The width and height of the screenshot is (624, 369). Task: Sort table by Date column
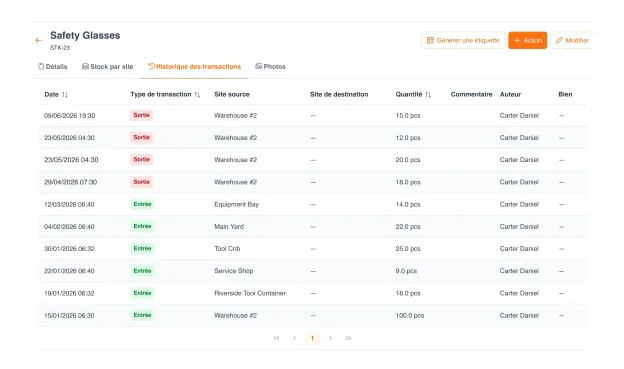point(65,95)
